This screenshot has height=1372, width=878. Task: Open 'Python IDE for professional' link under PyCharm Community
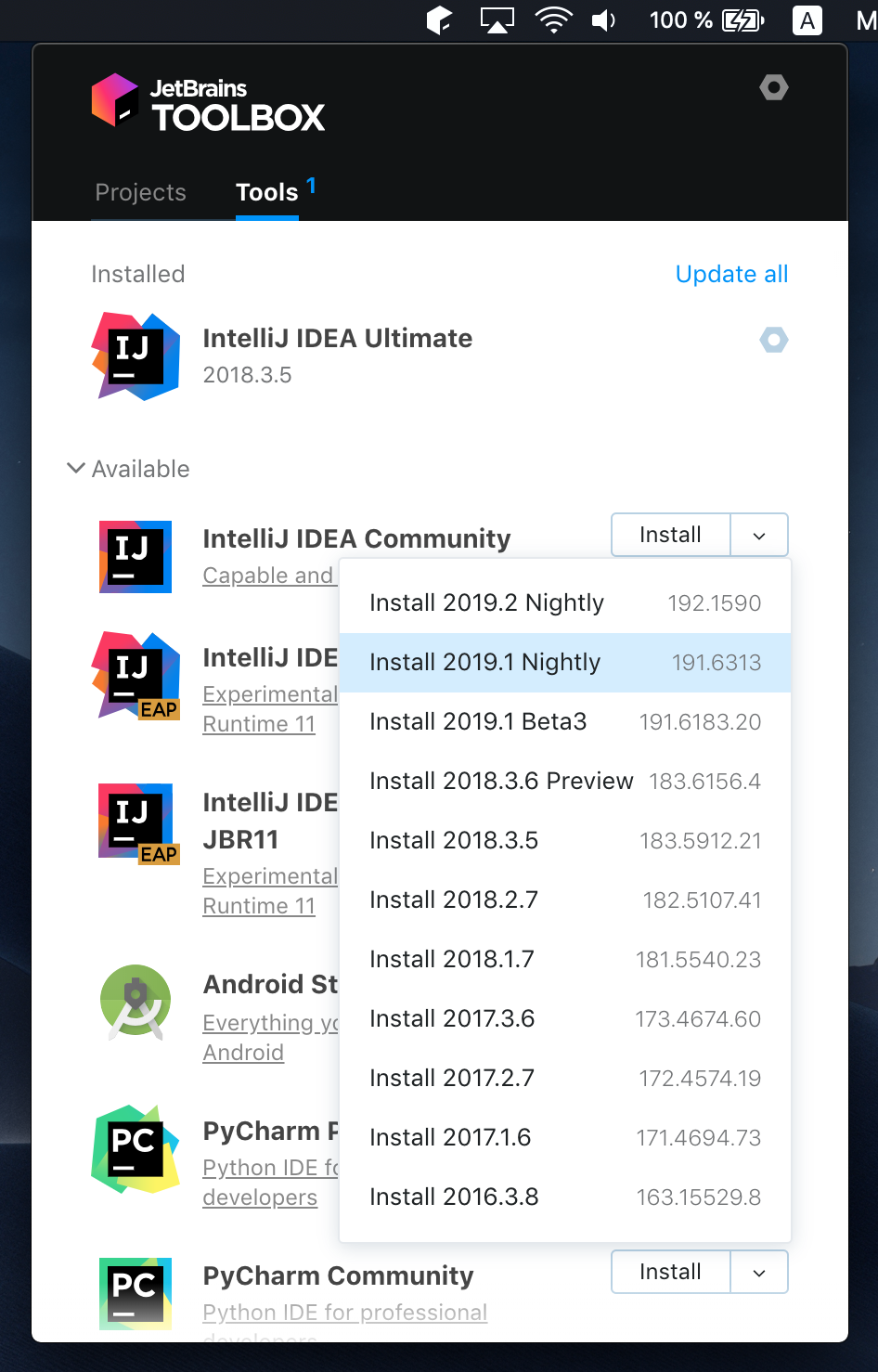click(x=345, y=1313)
